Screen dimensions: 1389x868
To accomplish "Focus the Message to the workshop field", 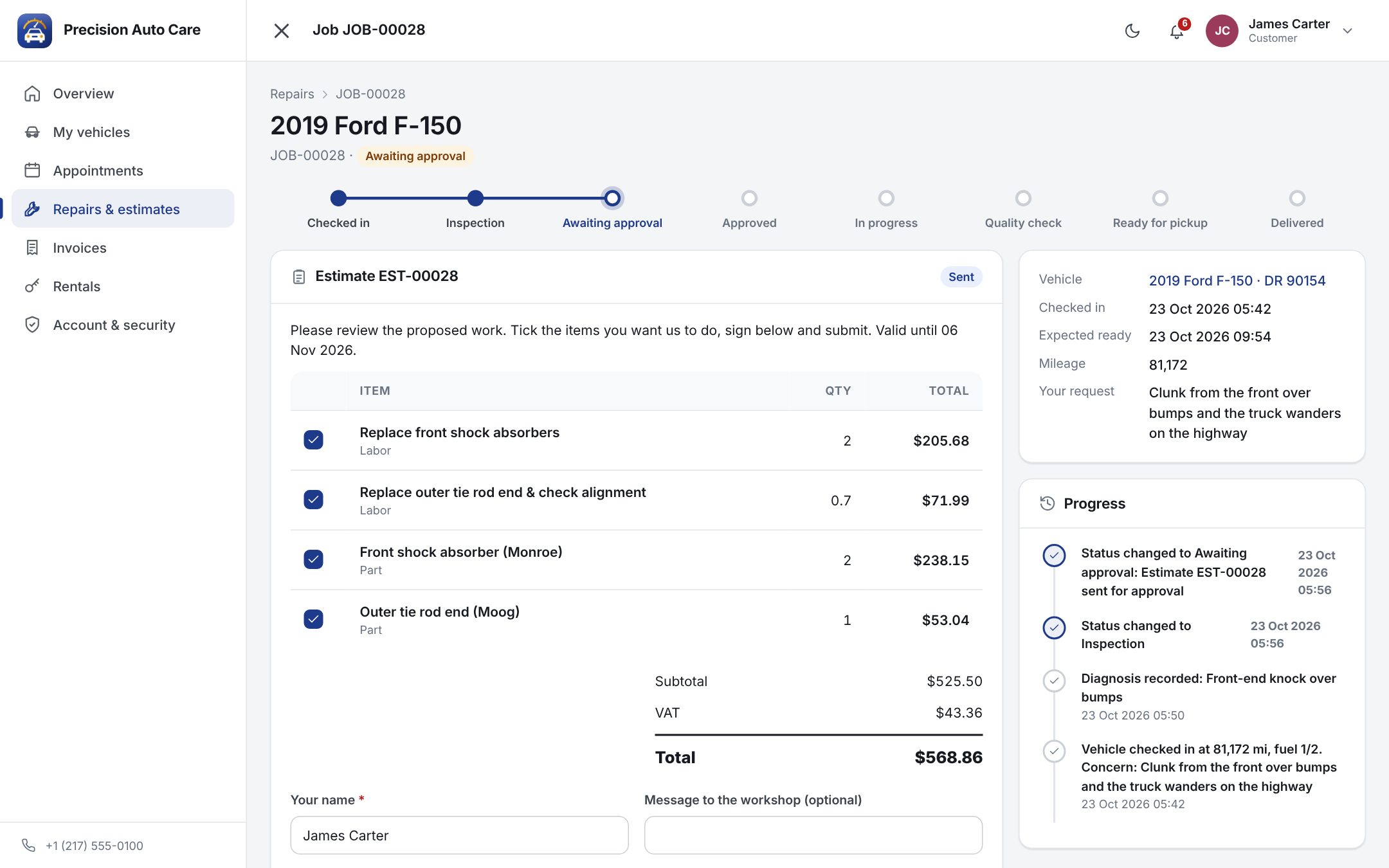I will (813, 835).
